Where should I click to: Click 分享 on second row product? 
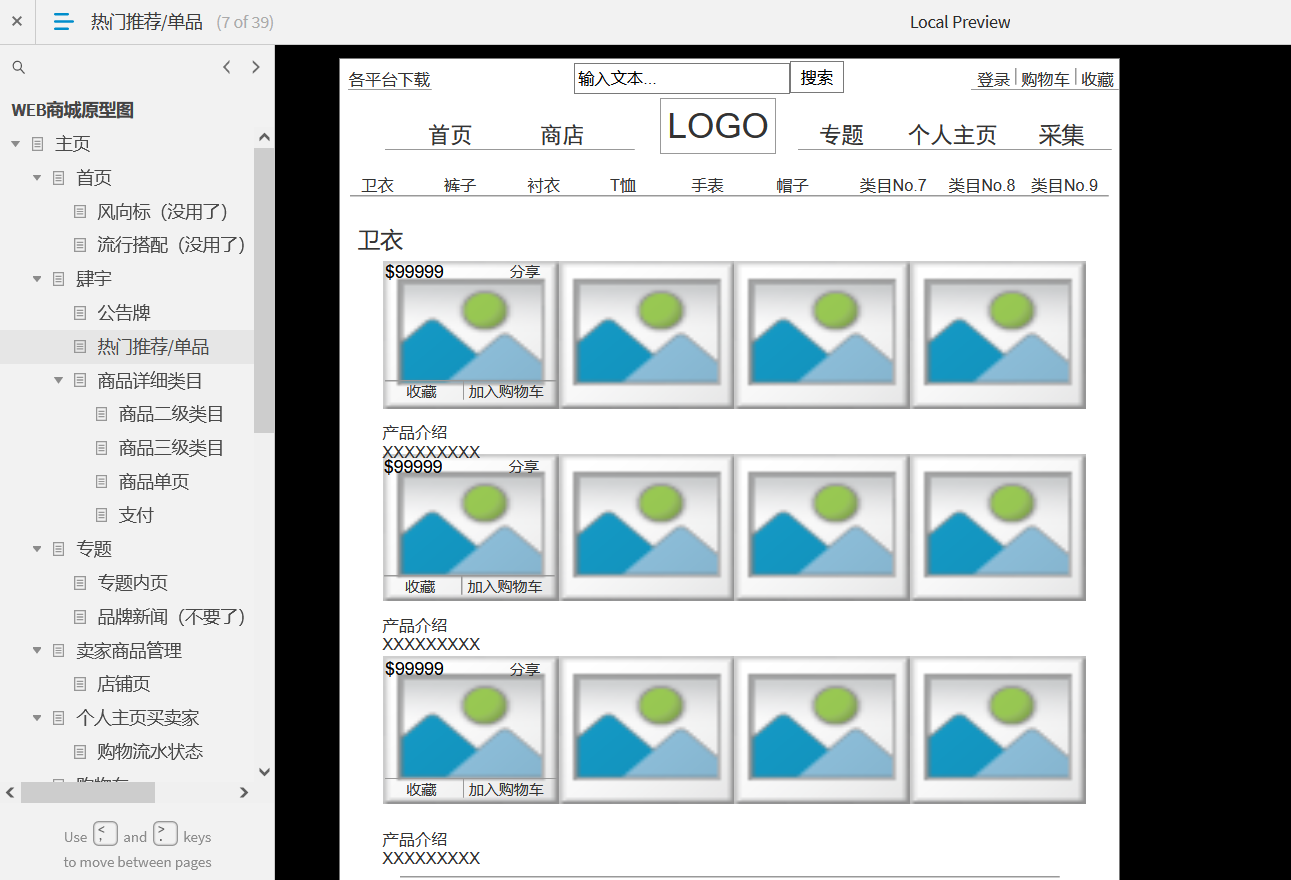click(x=524, y=467)
